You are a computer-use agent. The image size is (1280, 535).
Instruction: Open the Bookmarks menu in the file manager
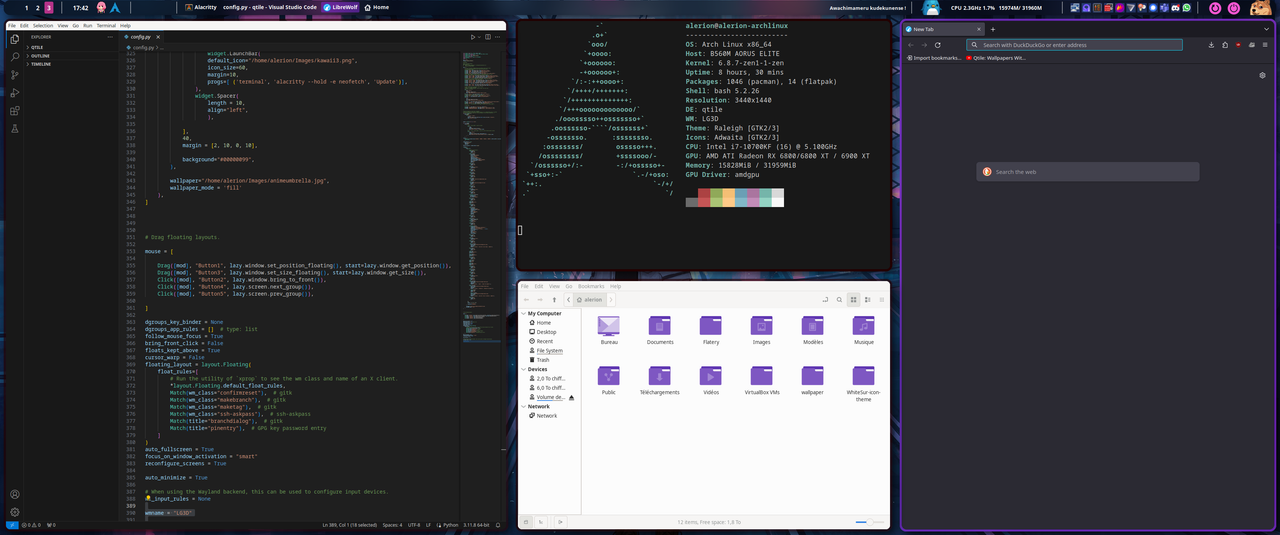point(591,286)
